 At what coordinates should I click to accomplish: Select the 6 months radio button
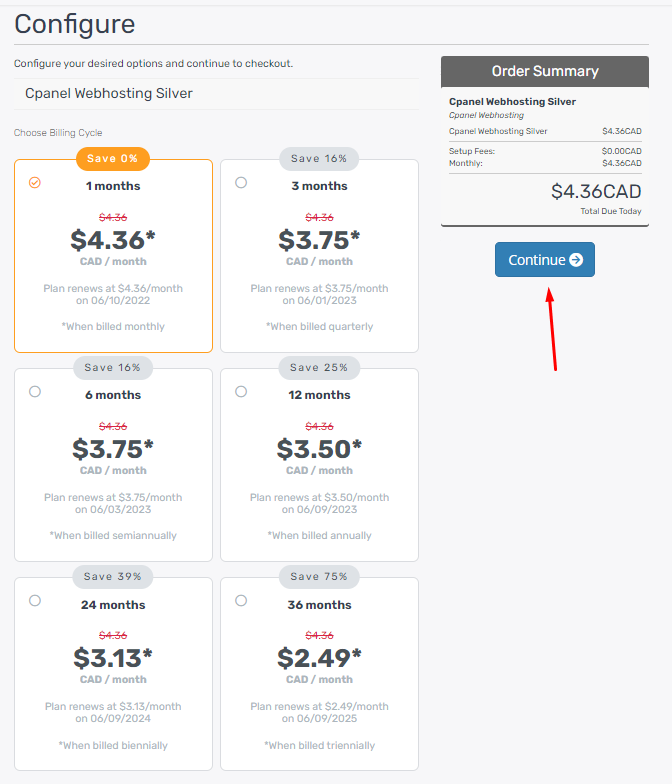[34, 392]
